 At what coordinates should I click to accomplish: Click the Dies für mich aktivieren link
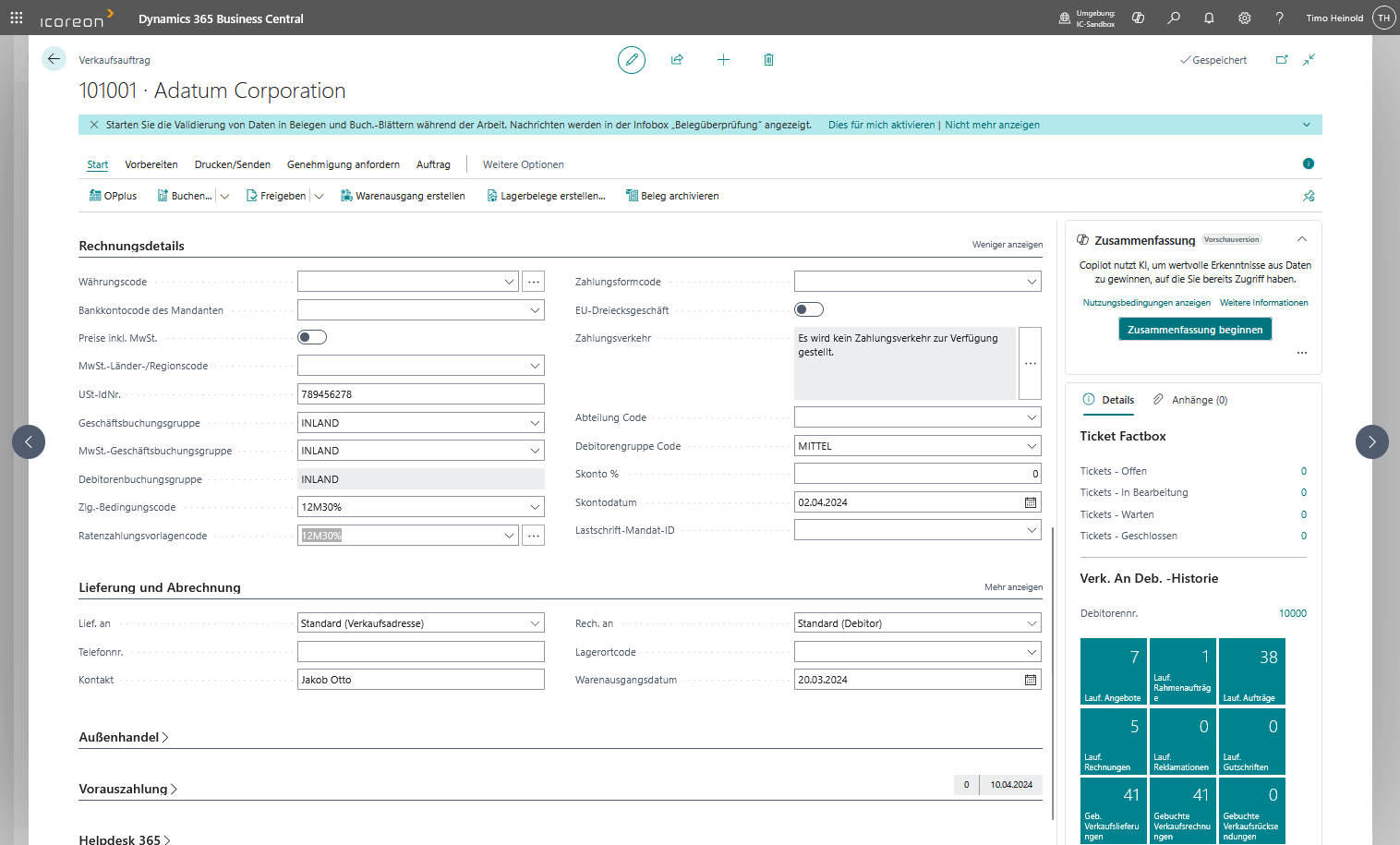(881, 125)
